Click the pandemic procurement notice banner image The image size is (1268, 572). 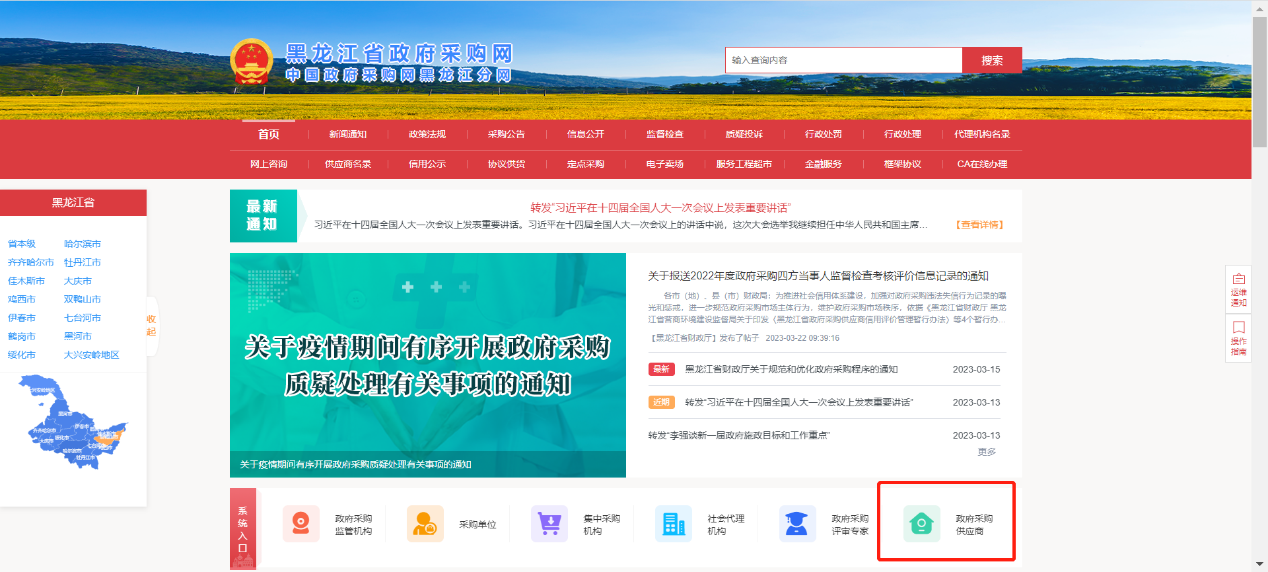pos(428,364)
